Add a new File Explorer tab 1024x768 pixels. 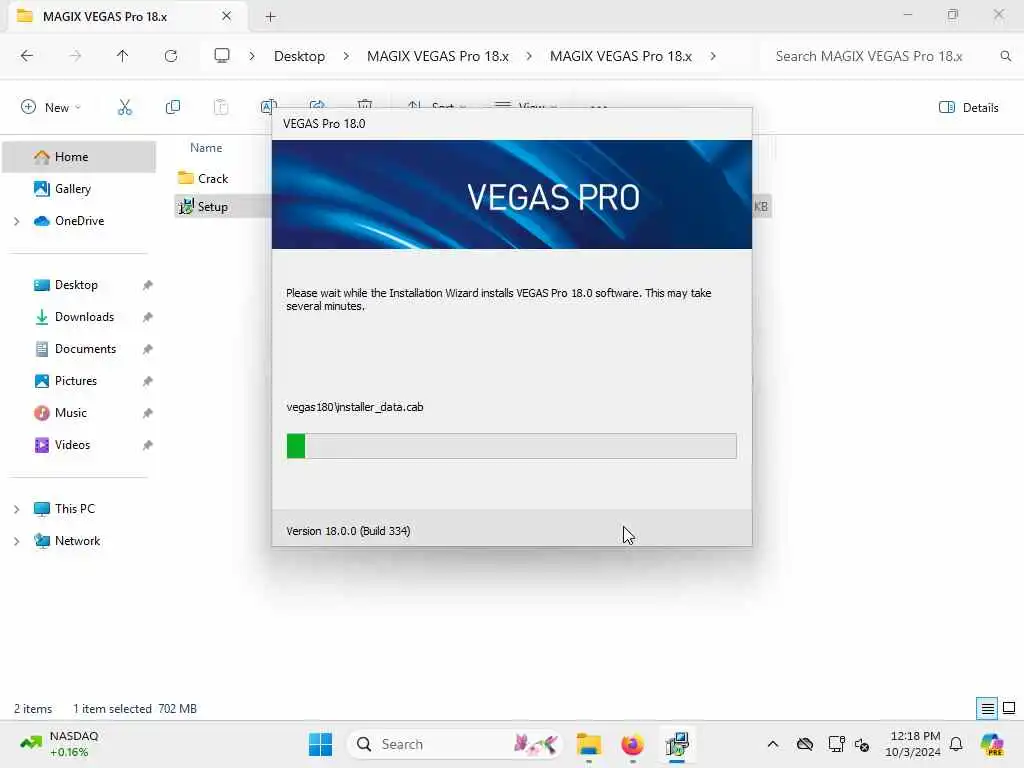(270, 17)
